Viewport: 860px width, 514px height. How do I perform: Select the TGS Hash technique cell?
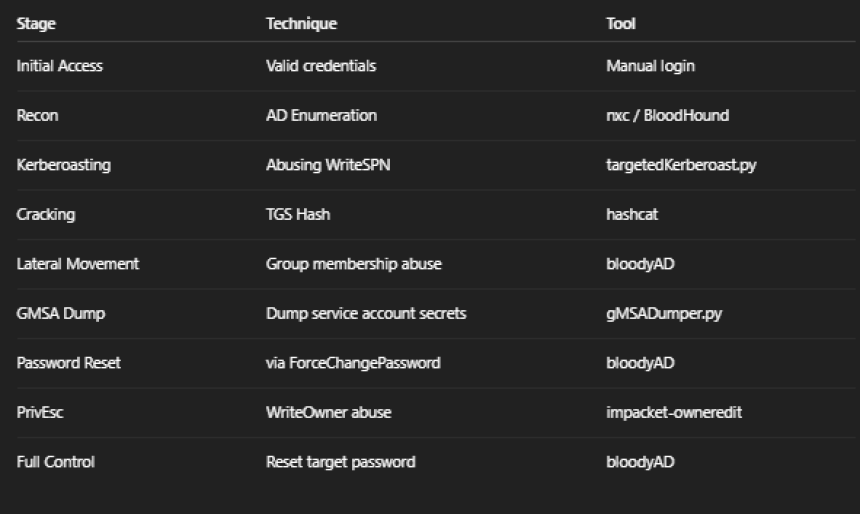click(x=298, y=214)
